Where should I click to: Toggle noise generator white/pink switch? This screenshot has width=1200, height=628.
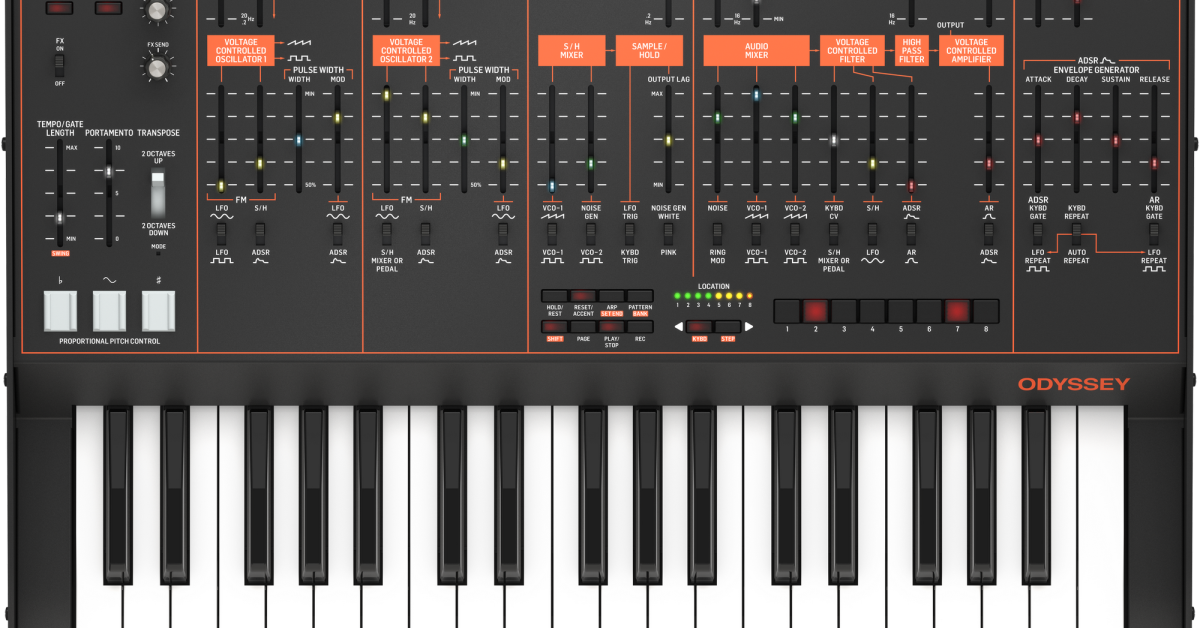click(667, 233)
